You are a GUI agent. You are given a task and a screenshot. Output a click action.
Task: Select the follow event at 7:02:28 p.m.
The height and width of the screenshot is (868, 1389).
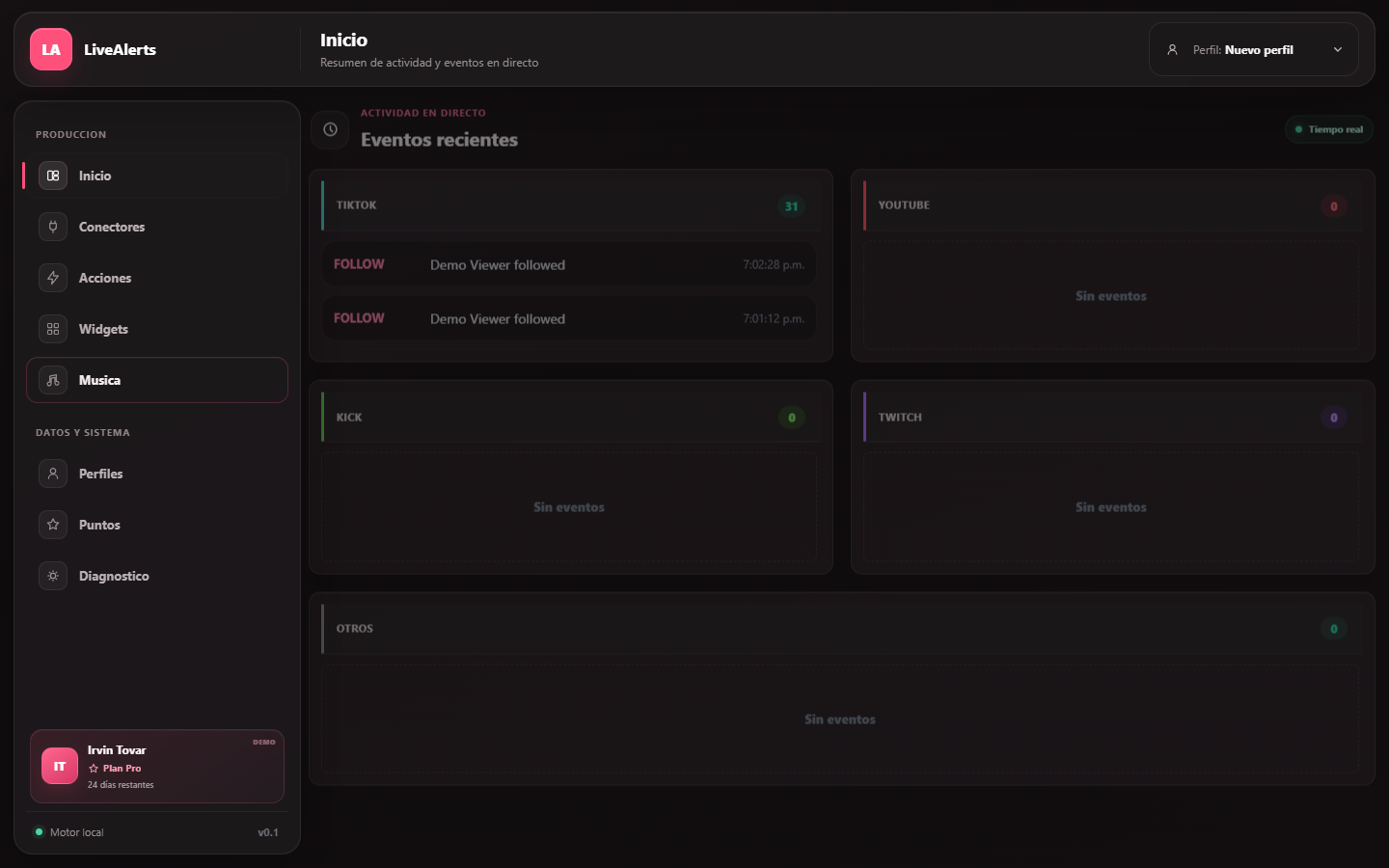(x=569, y=264)
